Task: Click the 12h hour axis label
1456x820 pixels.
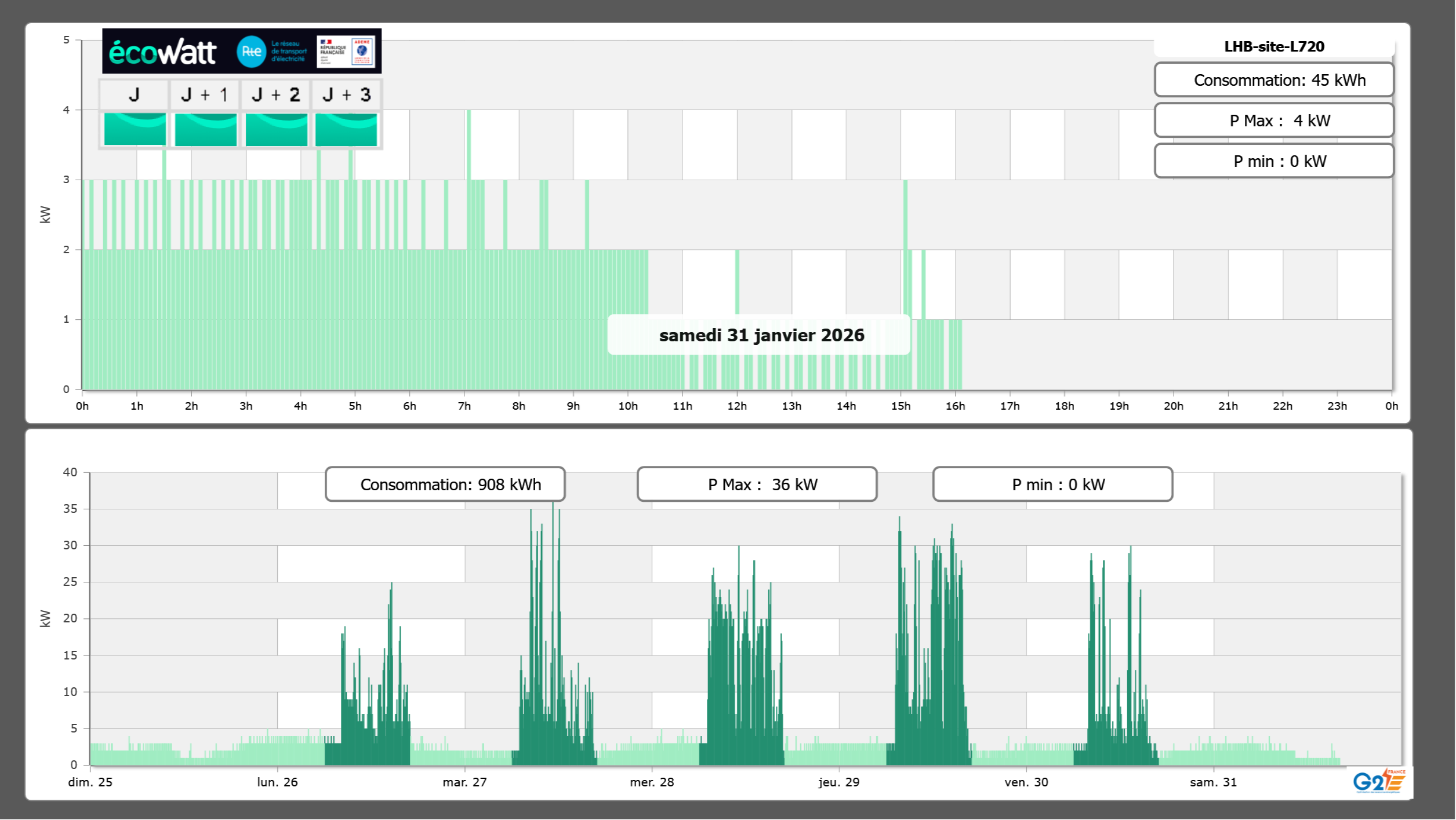Action: tap(737, 406)
